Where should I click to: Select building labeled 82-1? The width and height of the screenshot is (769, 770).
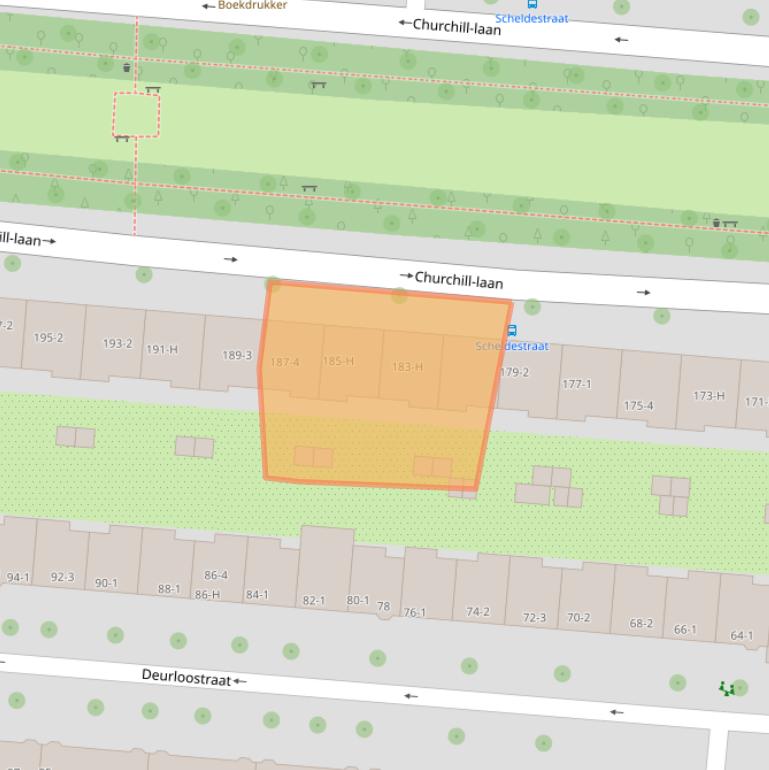313,600
